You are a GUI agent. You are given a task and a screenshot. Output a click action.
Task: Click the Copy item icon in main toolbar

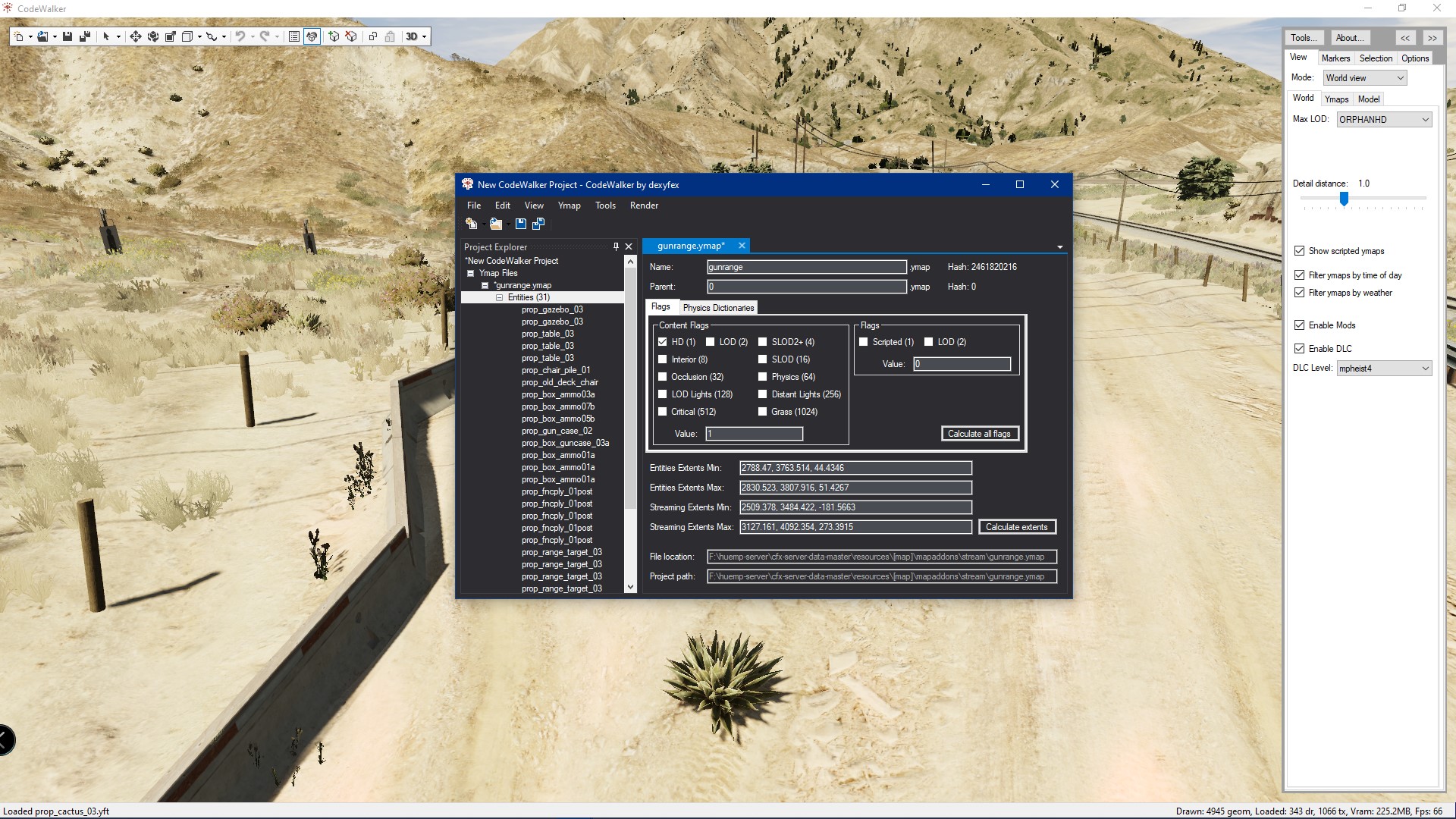pyautogui.click(x=372, y=36)
